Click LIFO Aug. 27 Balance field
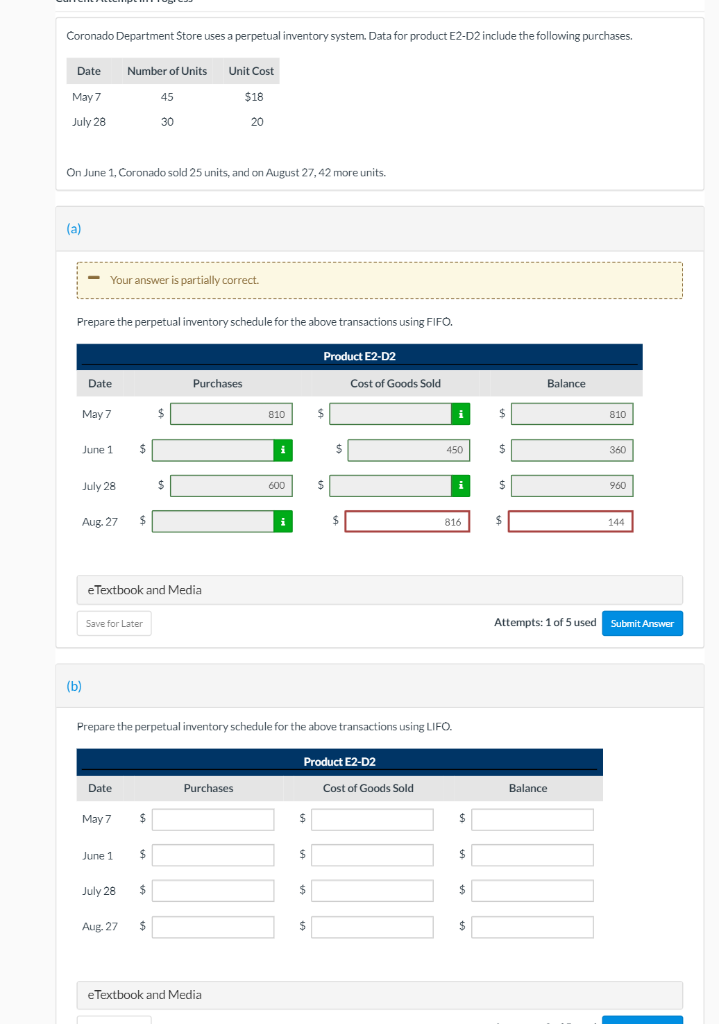The height and width of the screenshot is (1024, 719). 532,927
